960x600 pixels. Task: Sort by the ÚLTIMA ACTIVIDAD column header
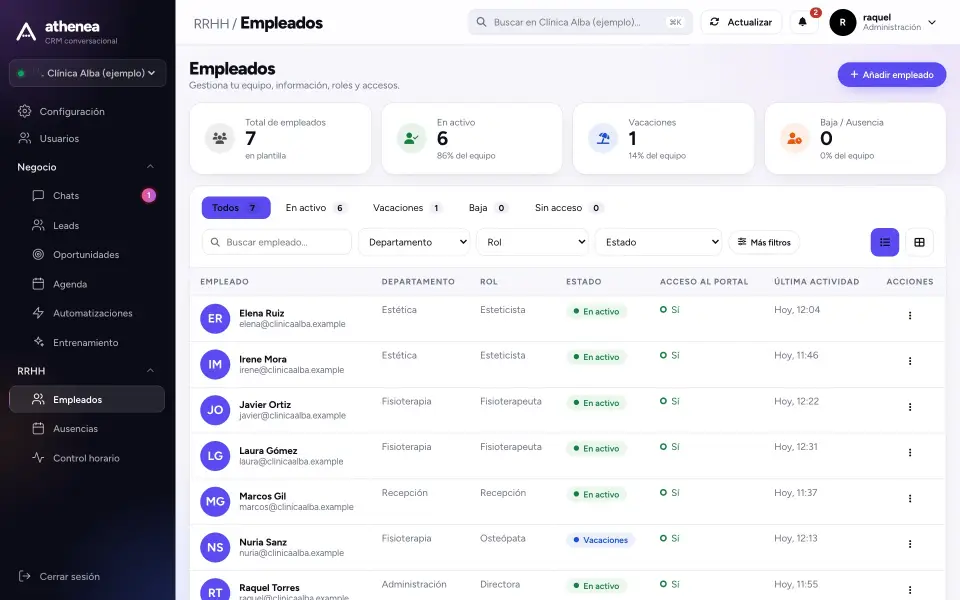[816, 282]
